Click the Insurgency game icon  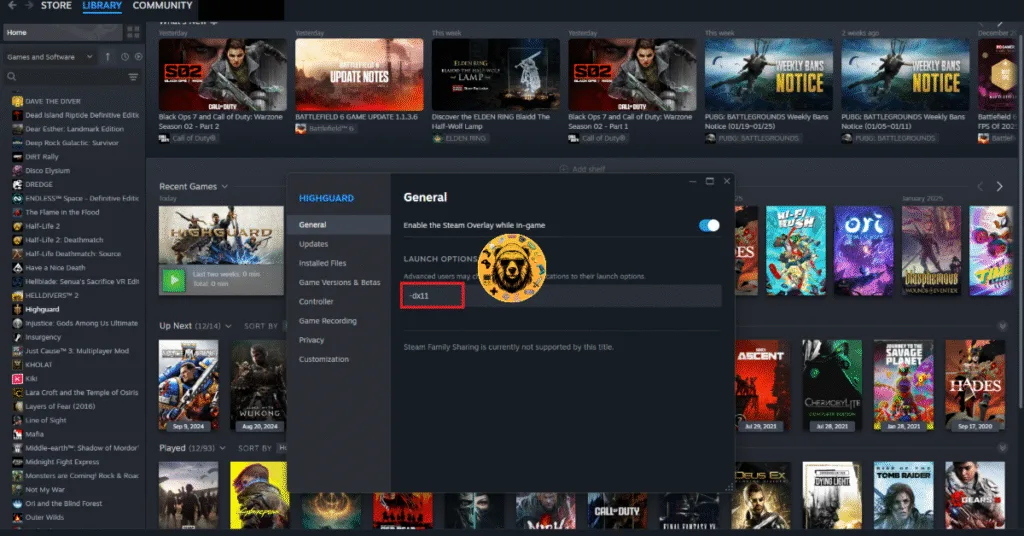click(18, 337)
